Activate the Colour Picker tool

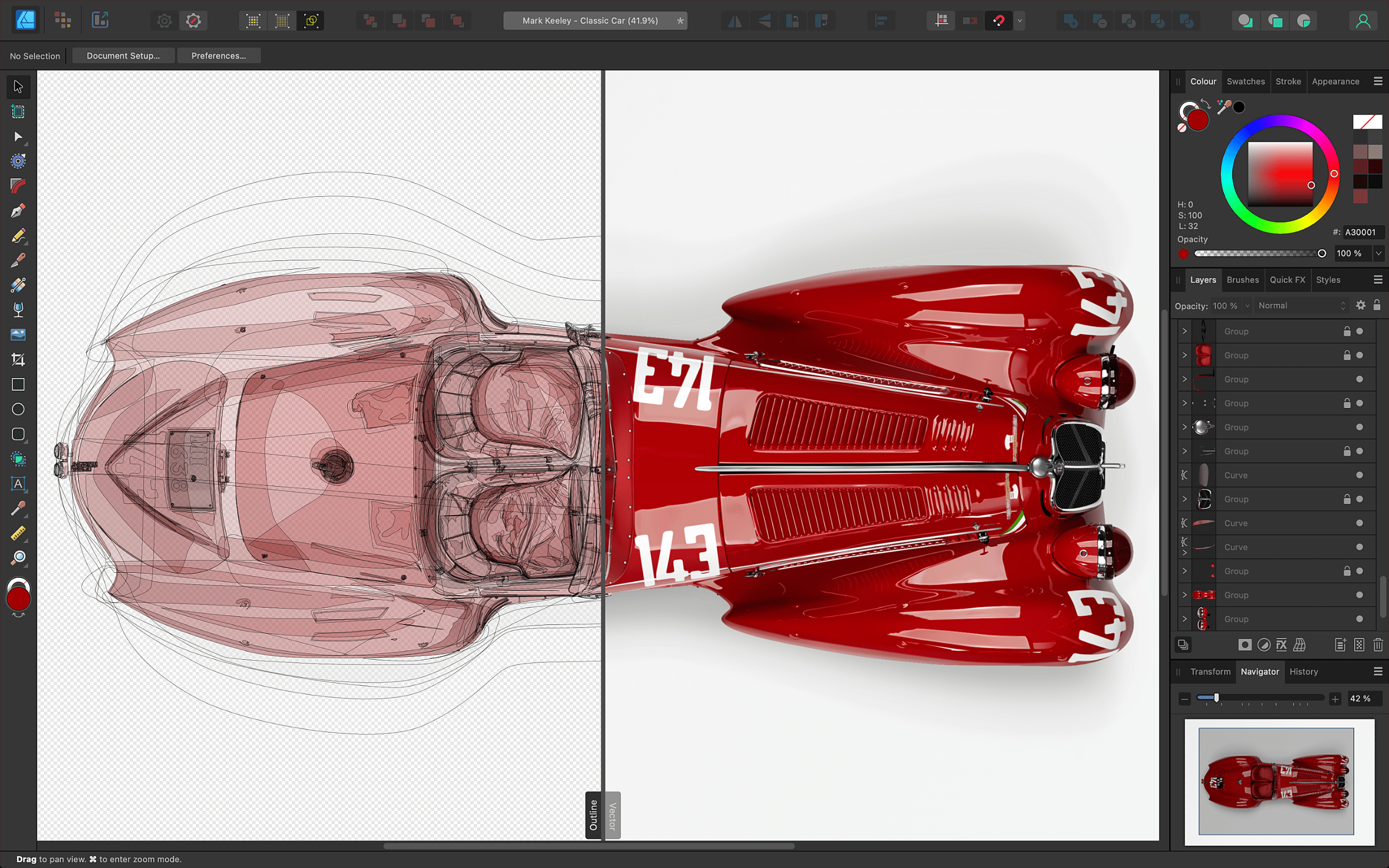coord(18,509)
